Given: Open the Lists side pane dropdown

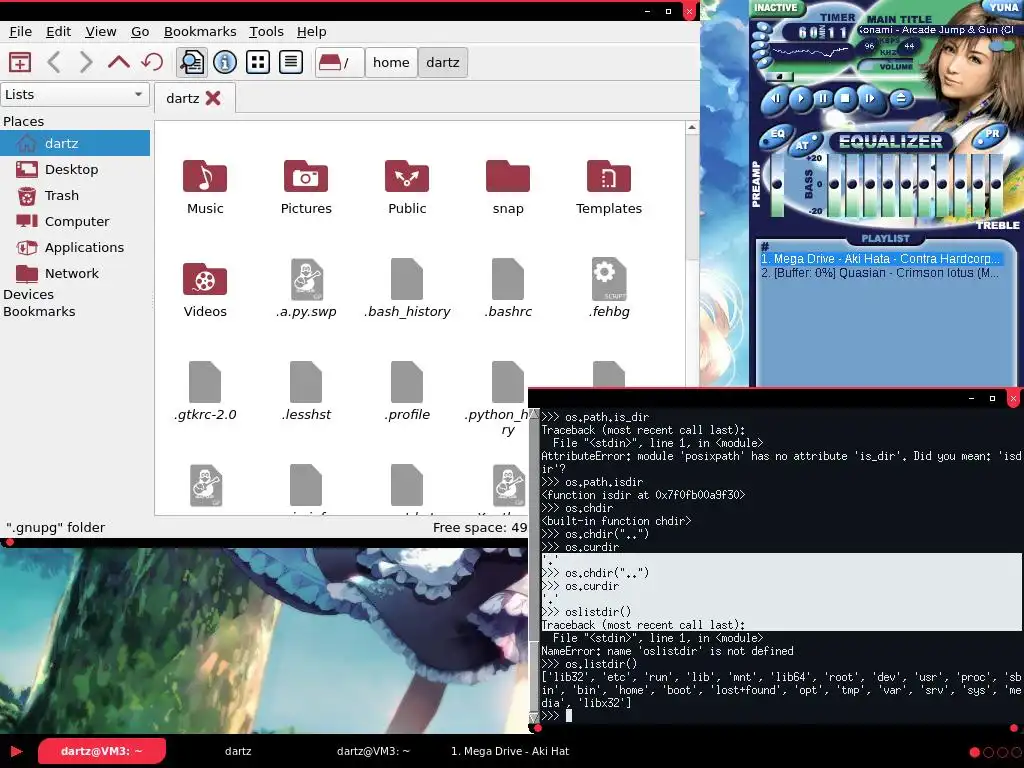Looking at the screenshot, I should pos(74,94).
